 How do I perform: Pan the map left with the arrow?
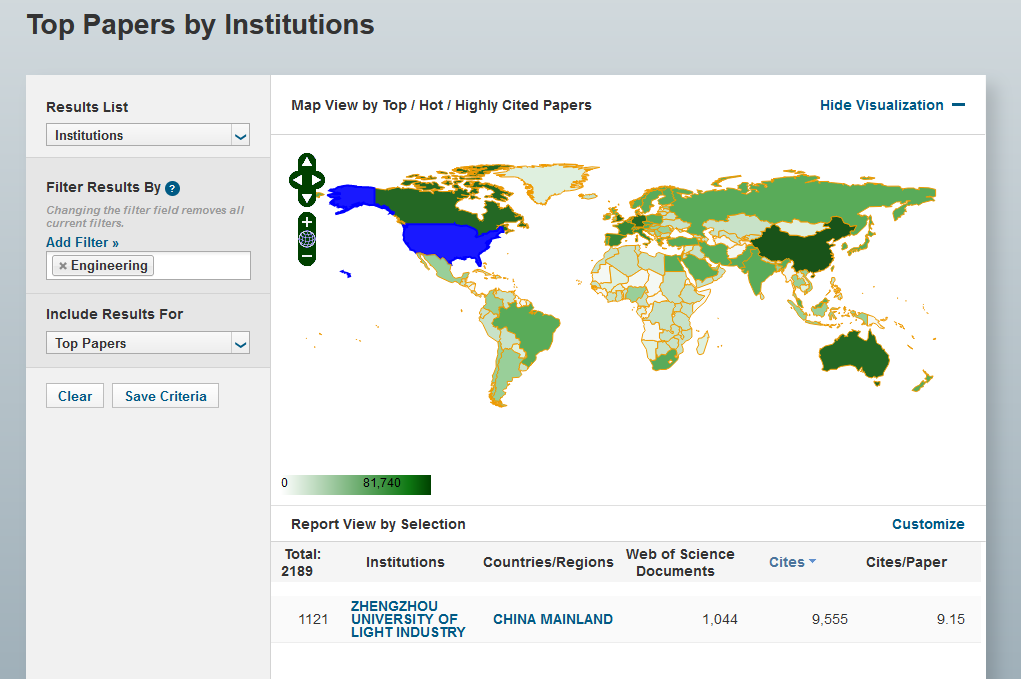point(295,180)
